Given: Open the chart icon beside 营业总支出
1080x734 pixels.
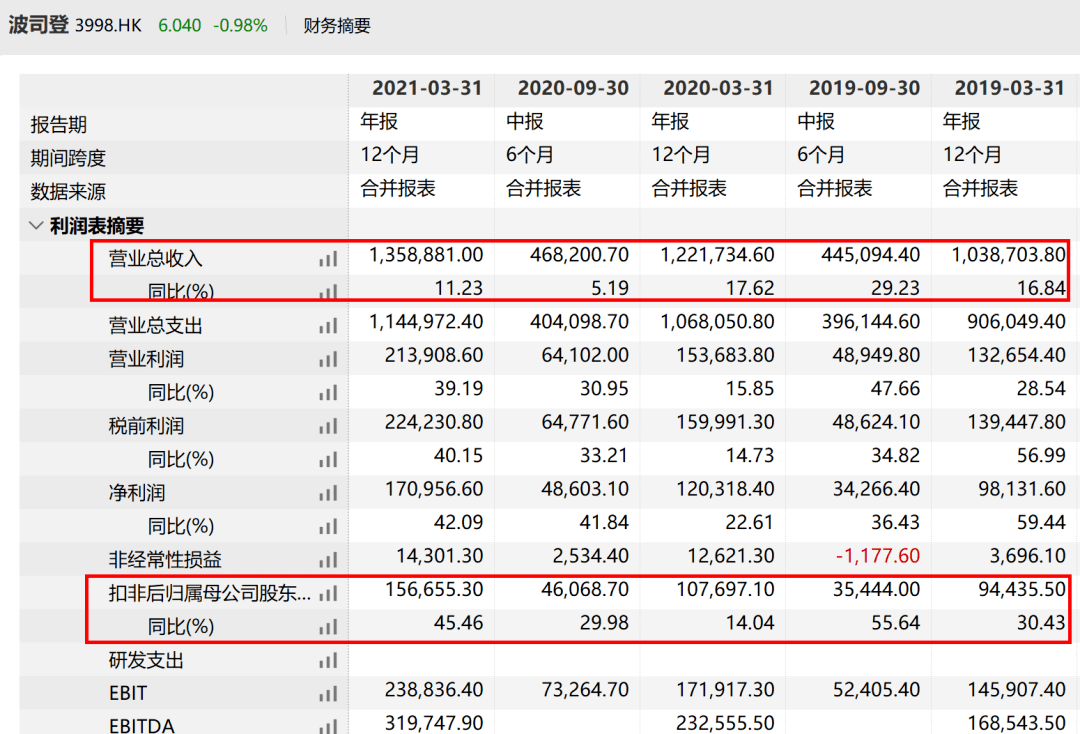Looking at the screenshot, I should point(327,325).
